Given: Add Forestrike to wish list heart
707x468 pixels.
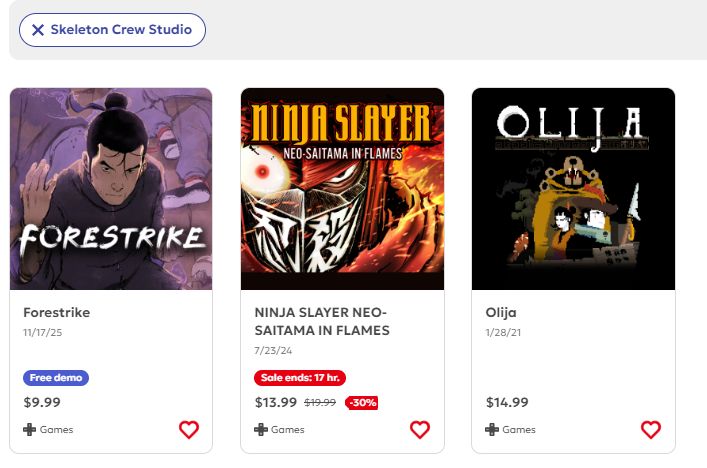Looking at the screenshot, I should point(189,430).
